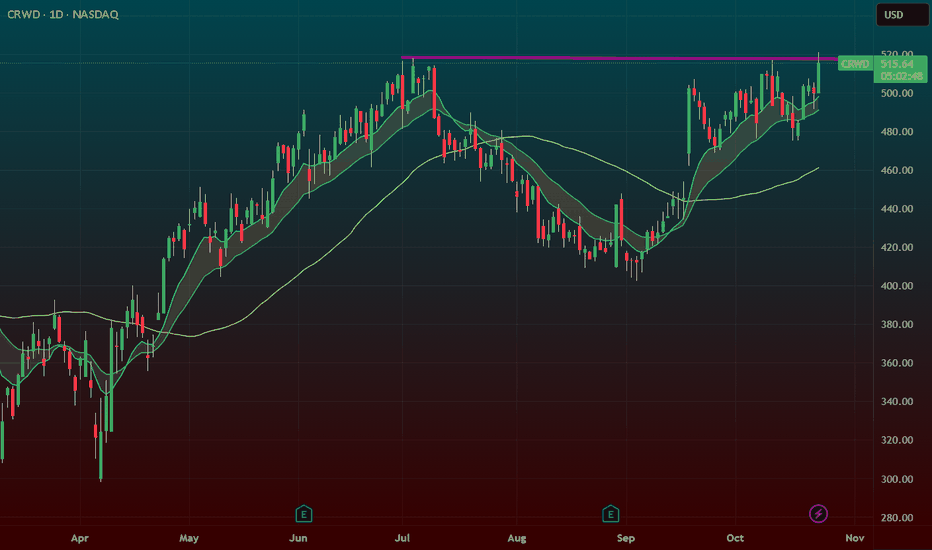
Task: Select the purple horizontal resistance line
Action: click(600, 58)
